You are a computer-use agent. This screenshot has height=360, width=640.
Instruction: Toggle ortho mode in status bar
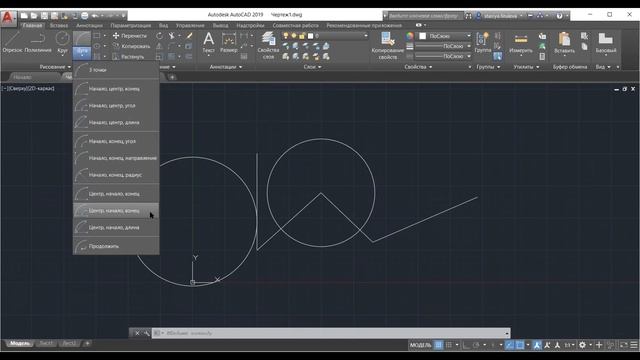(x=466, y=345)
